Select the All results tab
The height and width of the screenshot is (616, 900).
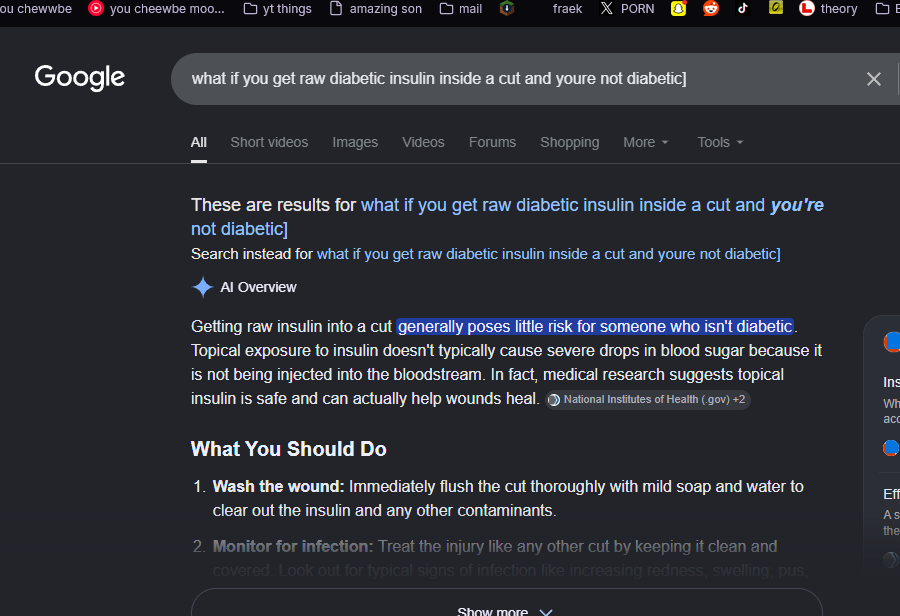click(199, 142)
